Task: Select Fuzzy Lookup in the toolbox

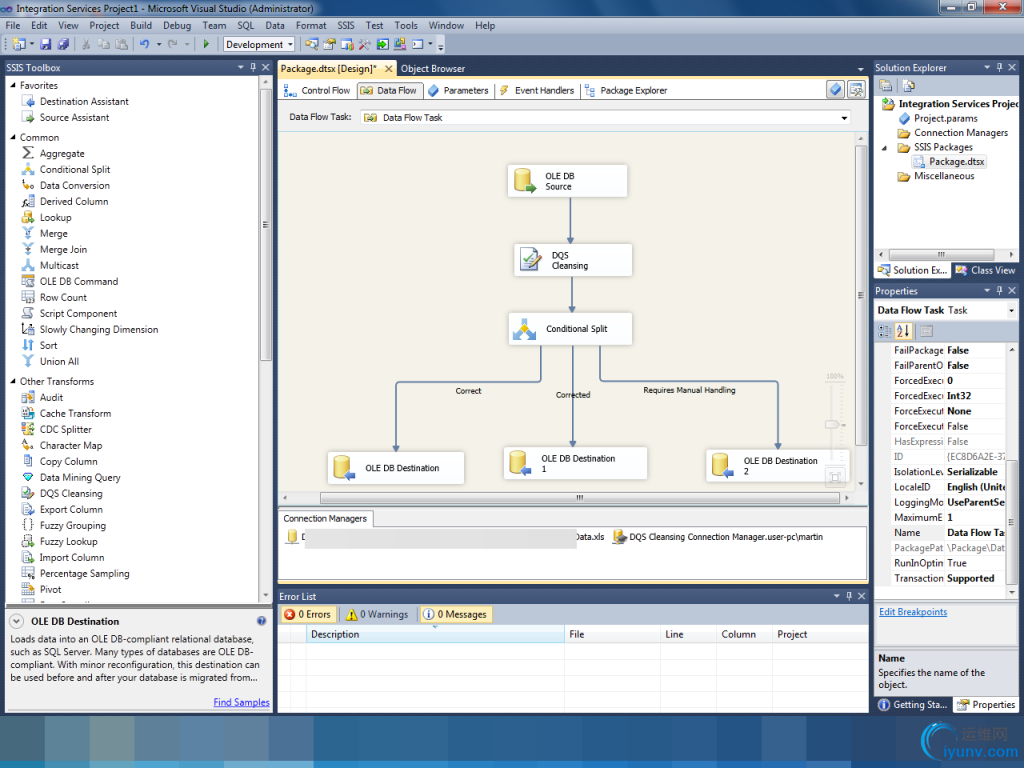Action: tap(68, 541)
